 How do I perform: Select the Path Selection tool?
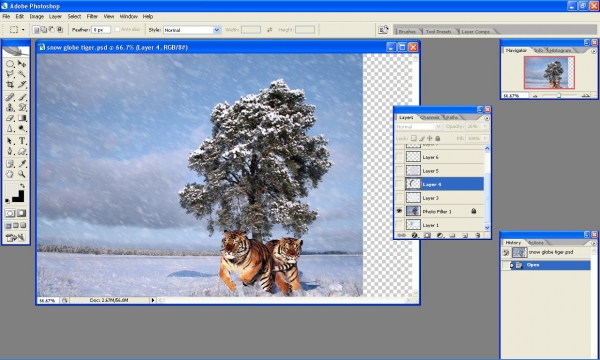click(x=10, y=141)
